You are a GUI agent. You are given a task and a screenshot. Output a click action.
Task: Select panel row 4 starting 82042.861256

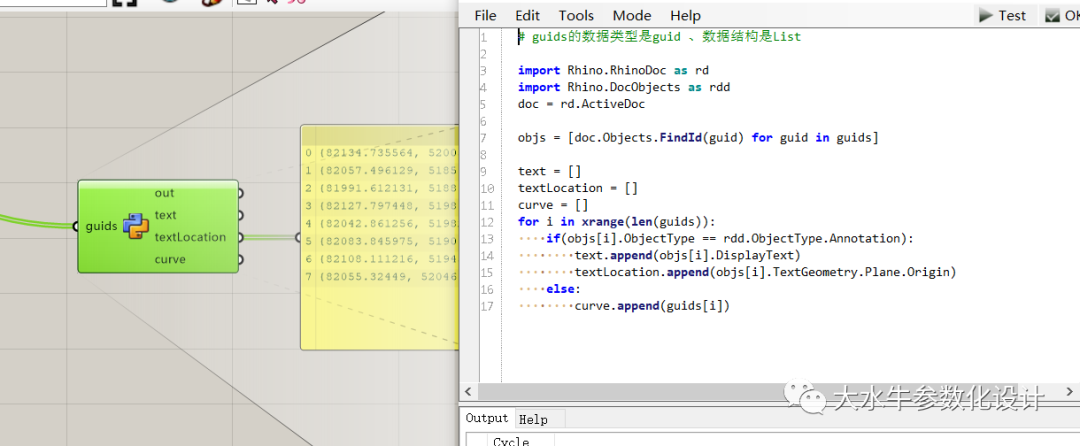[x=380, y=223]
